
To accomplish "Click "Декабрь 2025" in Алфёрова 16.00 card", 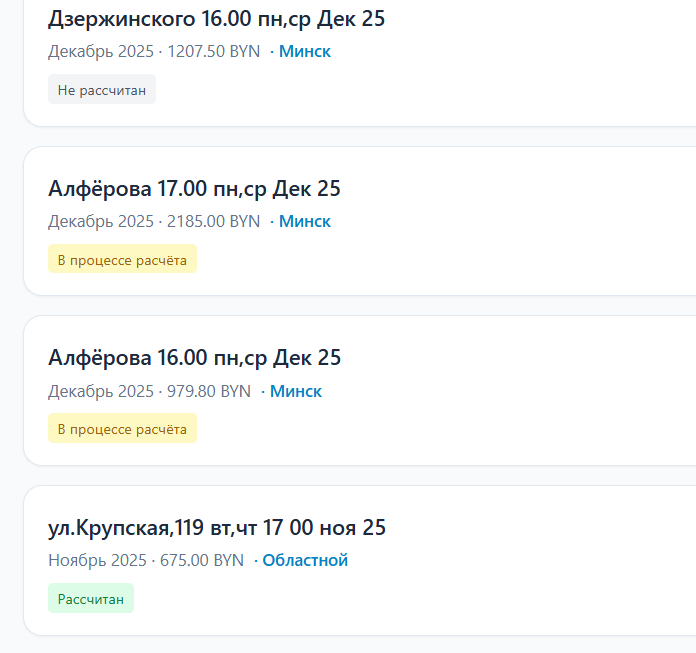I will pos(101,391).
